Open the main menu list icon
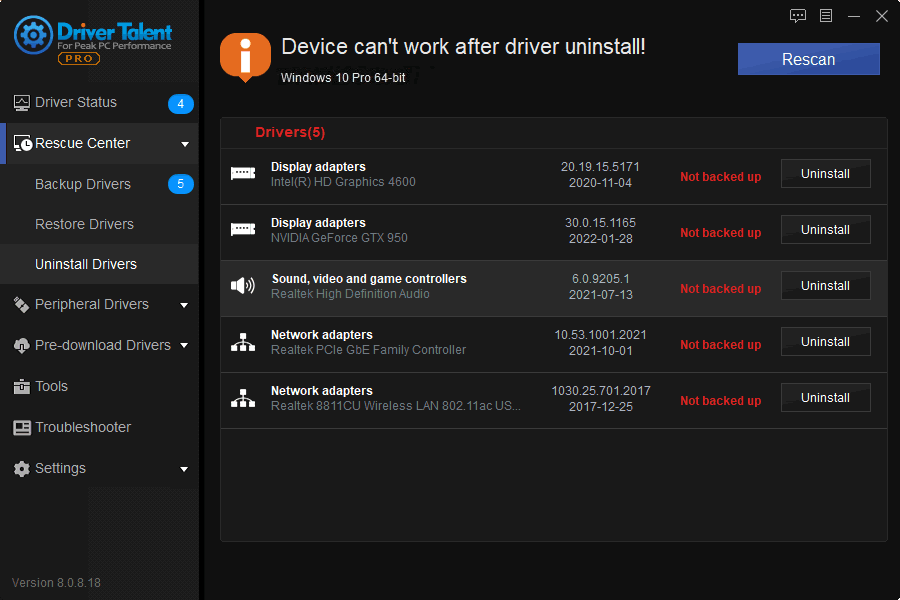This screenshot has width=900, height=600. [826, 16]
